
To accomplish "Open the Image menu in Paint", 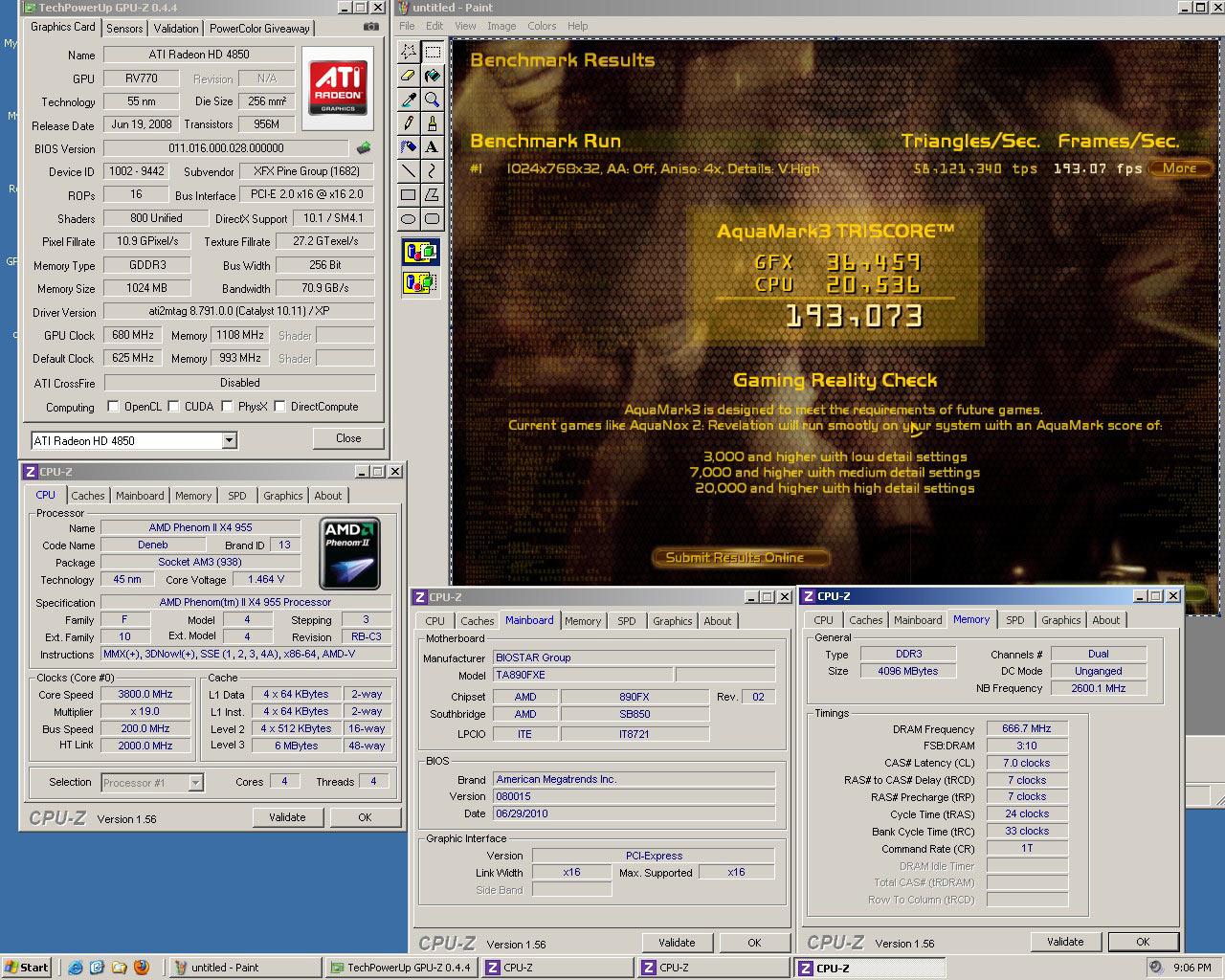I will pyautogui.click(x=501, y=26).
